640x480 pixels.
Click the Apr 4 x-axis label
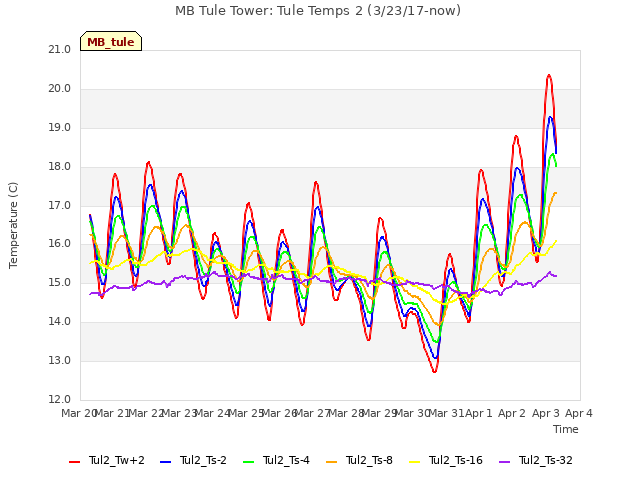click(x=579, y=413)
